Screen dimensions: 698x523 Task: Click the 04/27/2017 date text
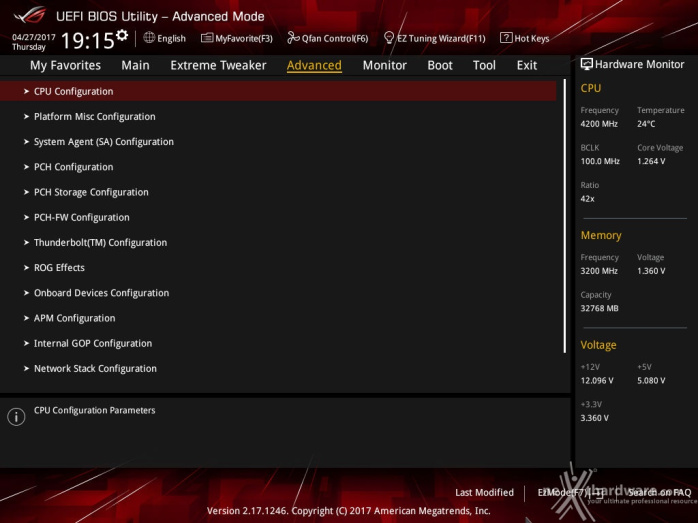point(33,37)
